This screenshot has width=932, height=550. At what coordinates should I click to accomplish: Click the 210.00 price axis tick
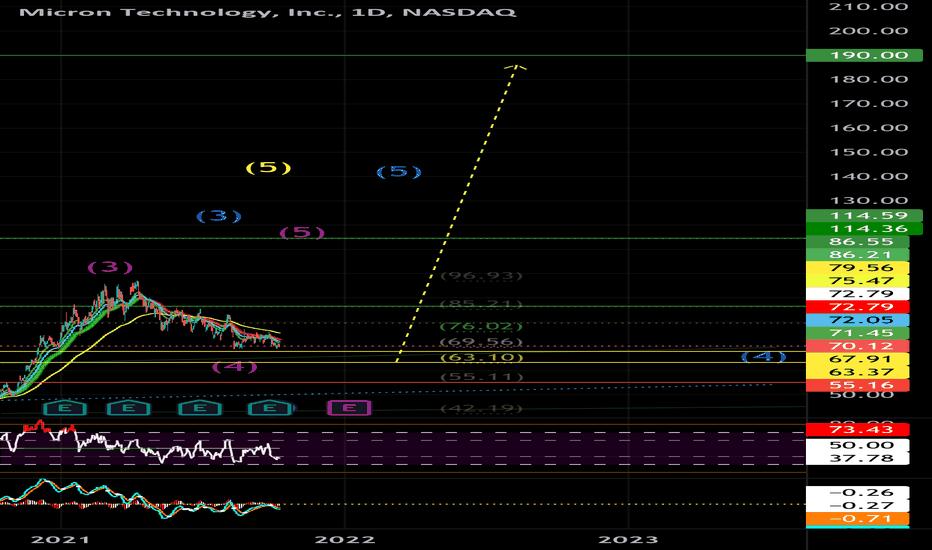869,7
